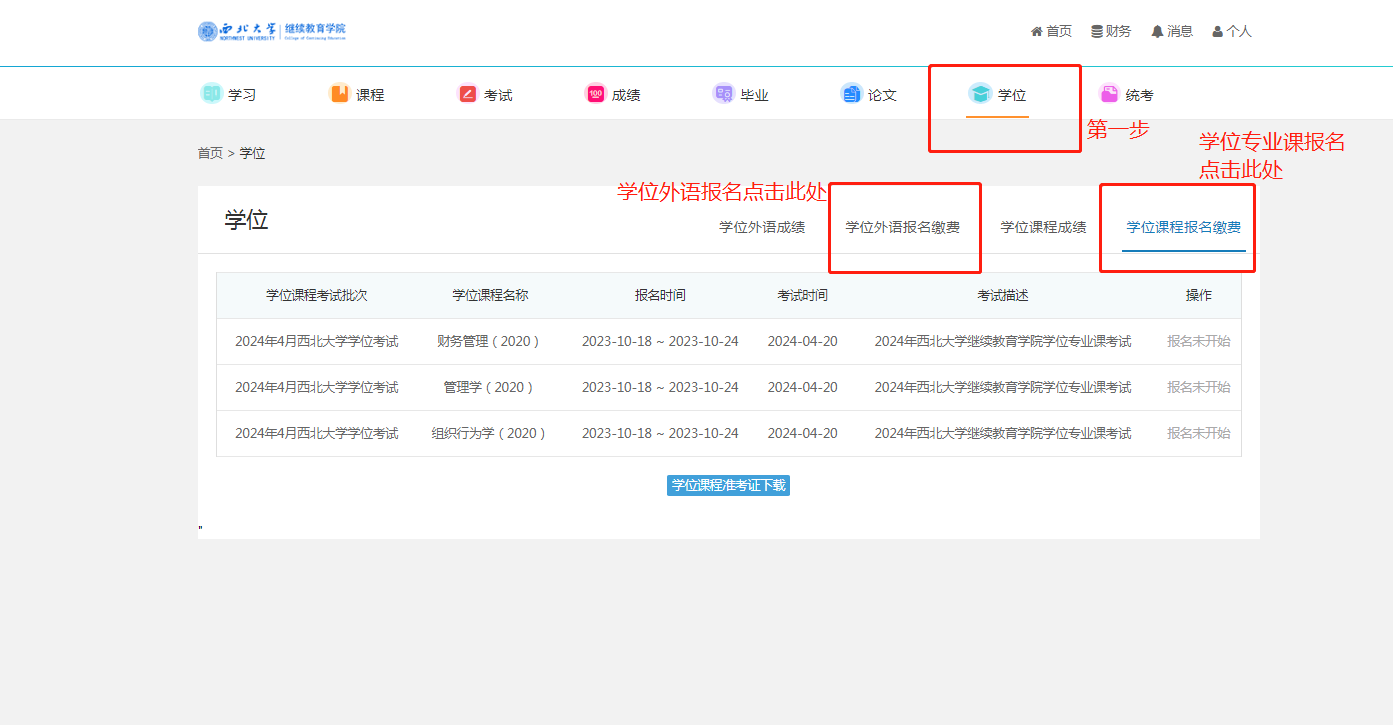Open the 个人 profile link

1232,31
